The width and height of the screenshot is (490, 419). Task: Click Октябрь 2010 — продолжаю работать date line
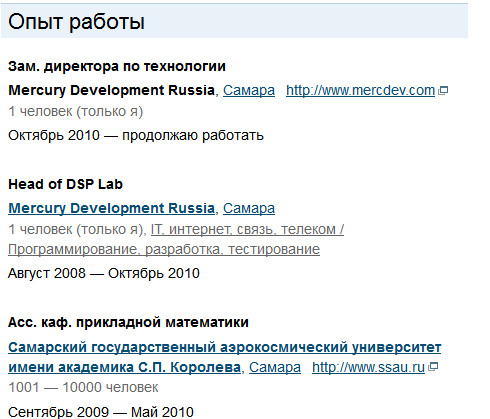pyautogui.click(x=136, y=136)
